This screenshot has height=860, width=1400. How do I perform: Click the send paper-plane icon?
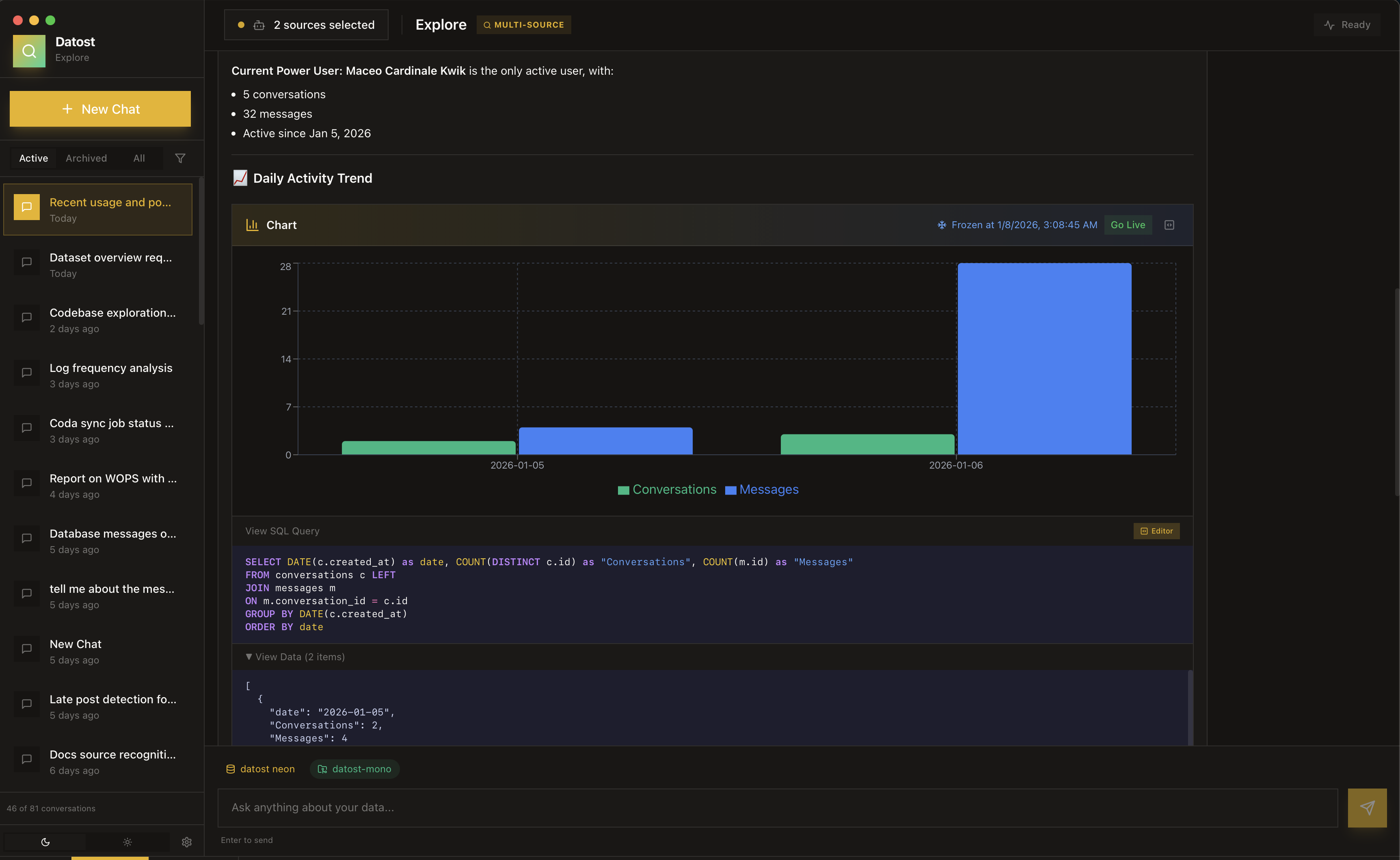[1367, 808]
